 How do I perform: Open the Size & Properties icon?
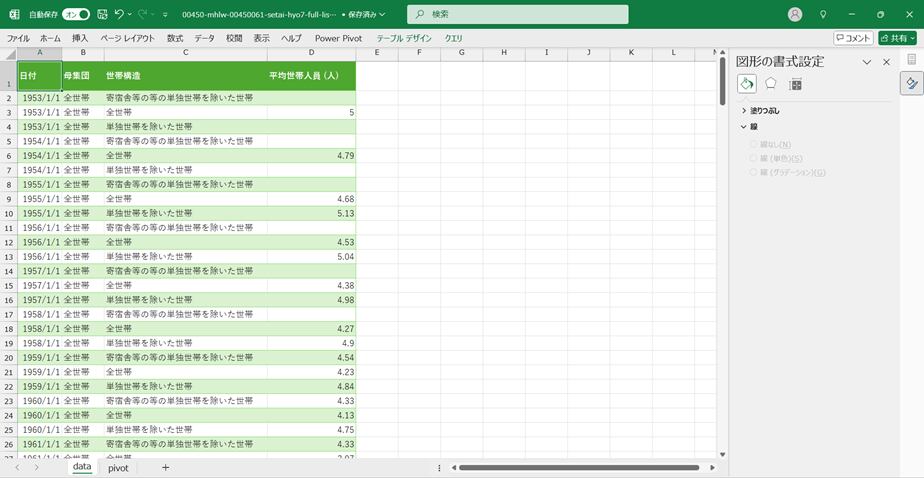tap(796, 84)
